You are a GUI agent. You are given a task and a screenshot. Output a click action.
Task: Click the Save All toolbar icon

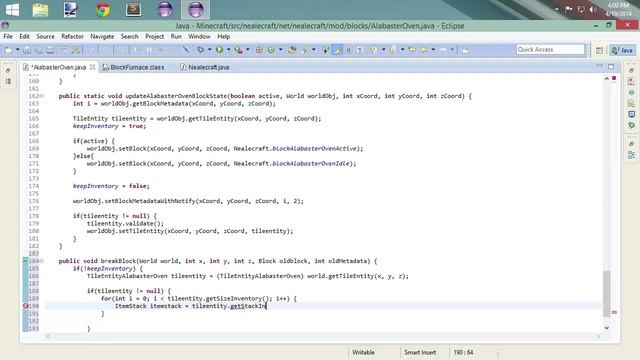38,50
